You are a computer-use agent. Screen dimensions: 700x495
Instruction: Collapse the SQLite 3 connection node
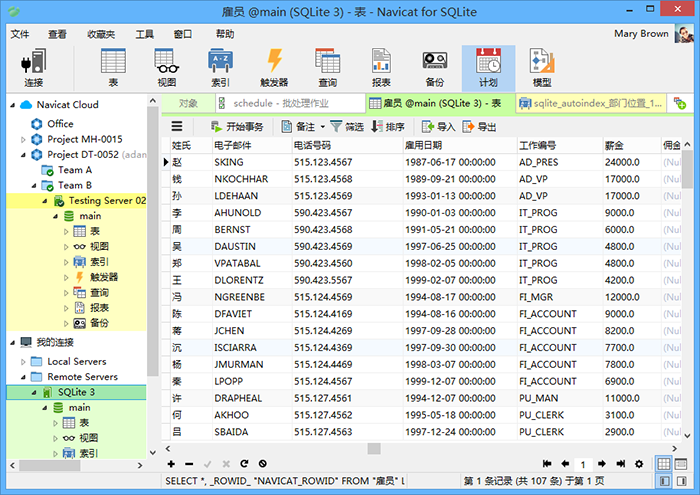[34, 392]
